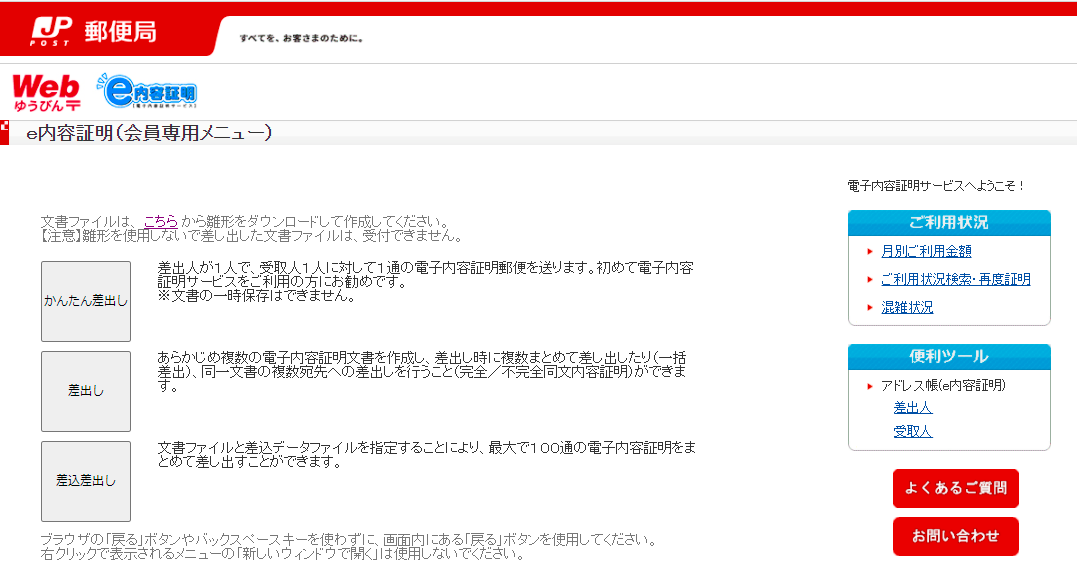Screen dimensions: 1077x567
Task: Open the 受取人 address book link
Action: 912,432
